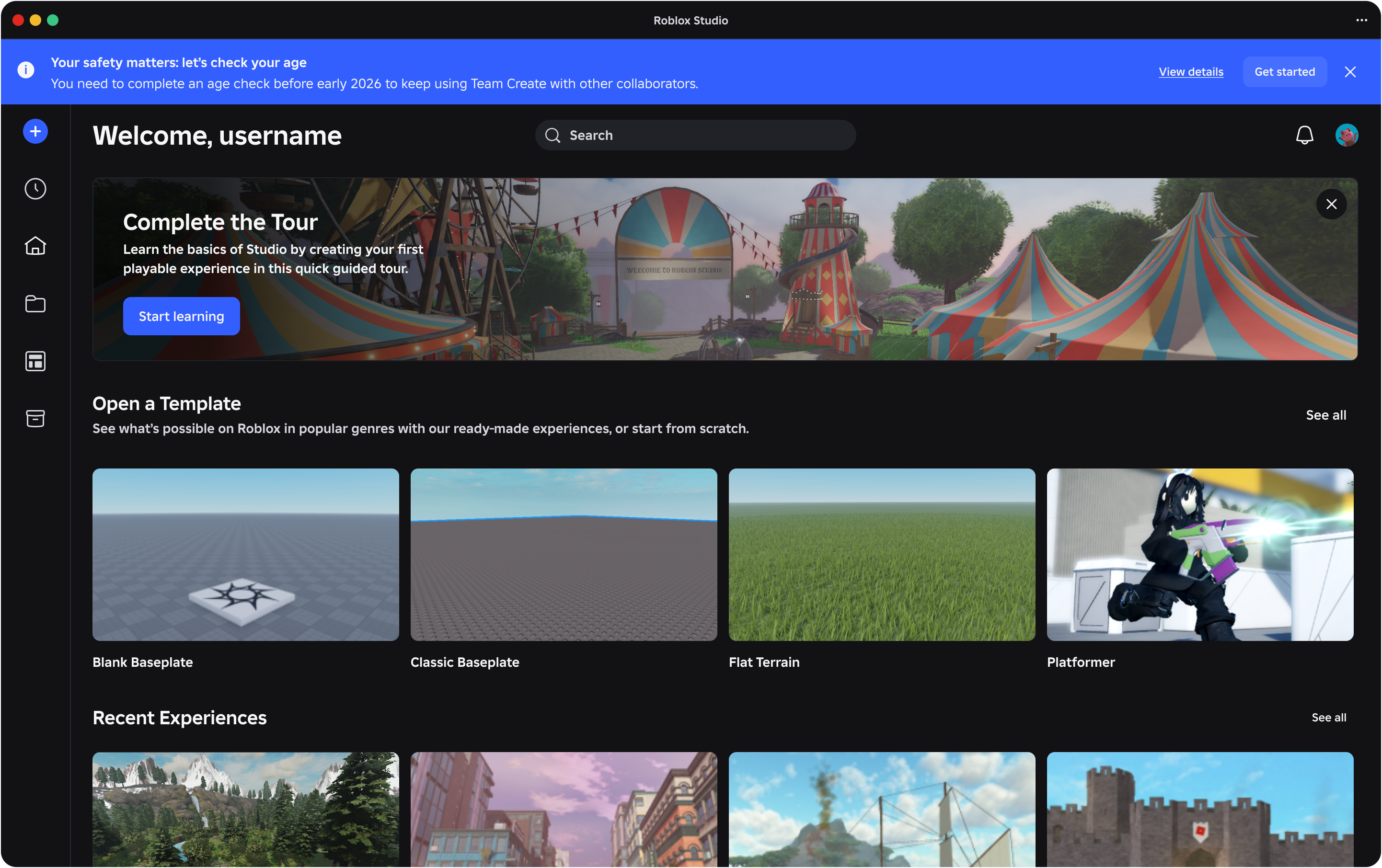Image resolution: width=1382 pixels, height=868 pixels.
Task: Open the Recents clock icon in sidebar
Action: 35,189
